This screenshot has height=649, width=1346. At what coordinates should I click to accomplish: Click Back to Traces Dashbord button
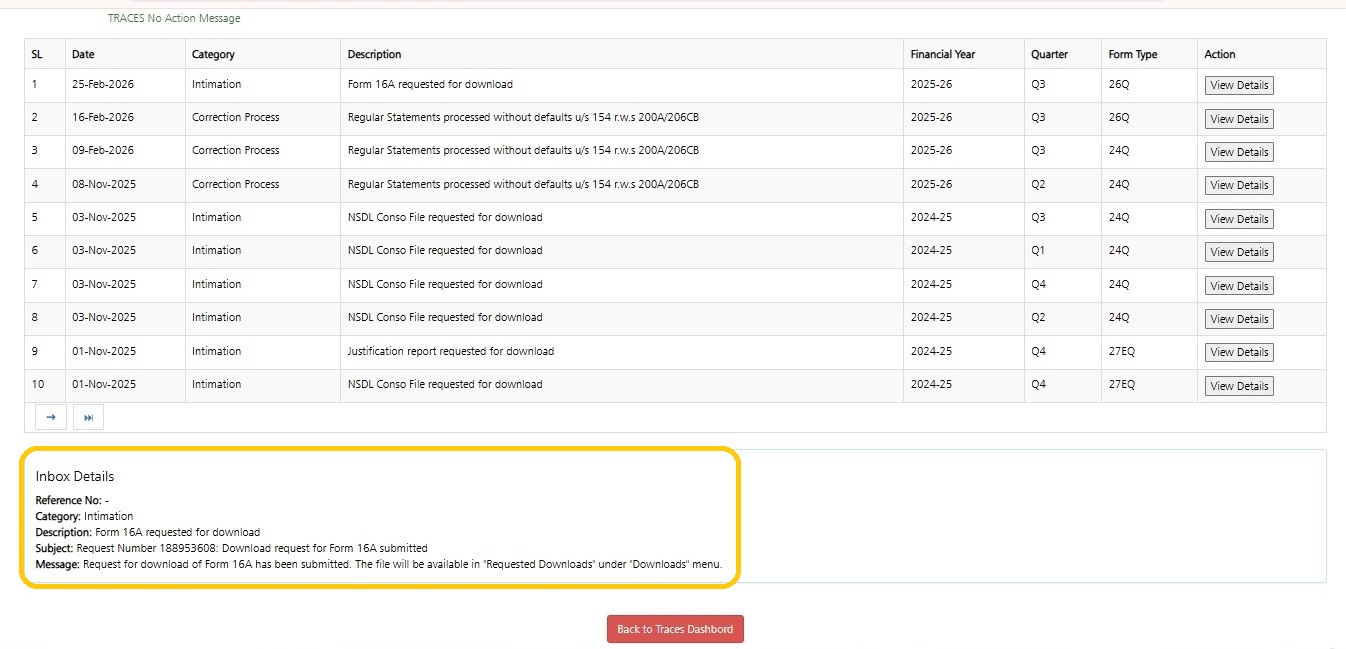(675, 629)
